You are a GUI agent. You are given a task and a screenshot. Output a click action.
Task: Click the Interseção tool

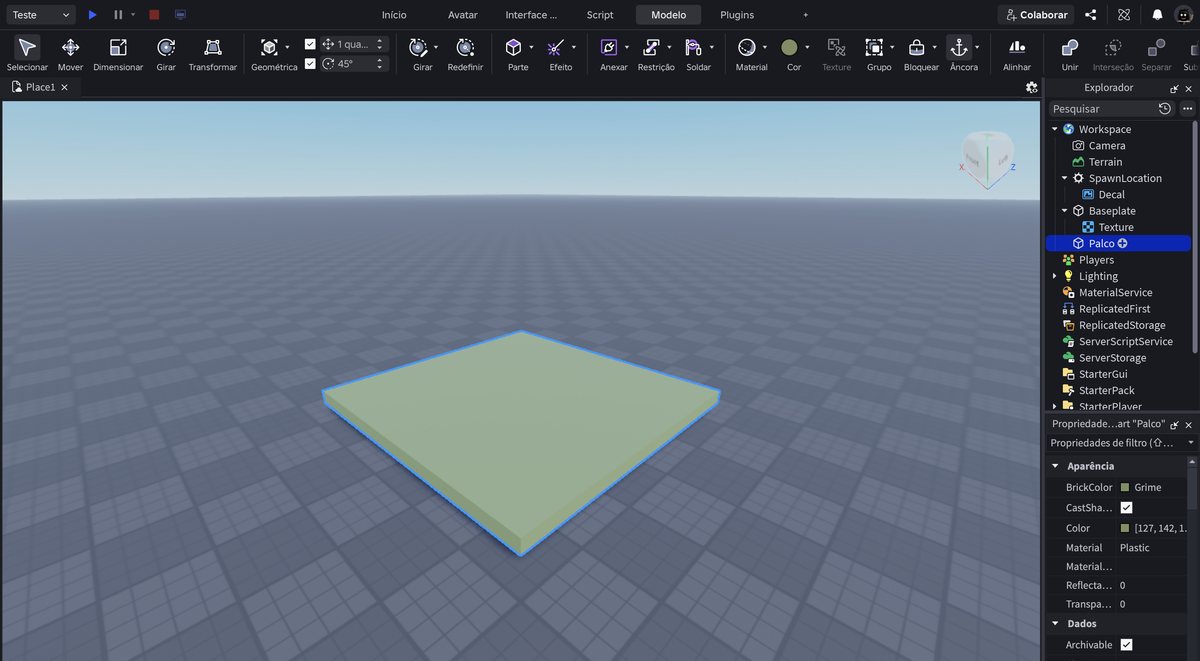pos(1113,54)
